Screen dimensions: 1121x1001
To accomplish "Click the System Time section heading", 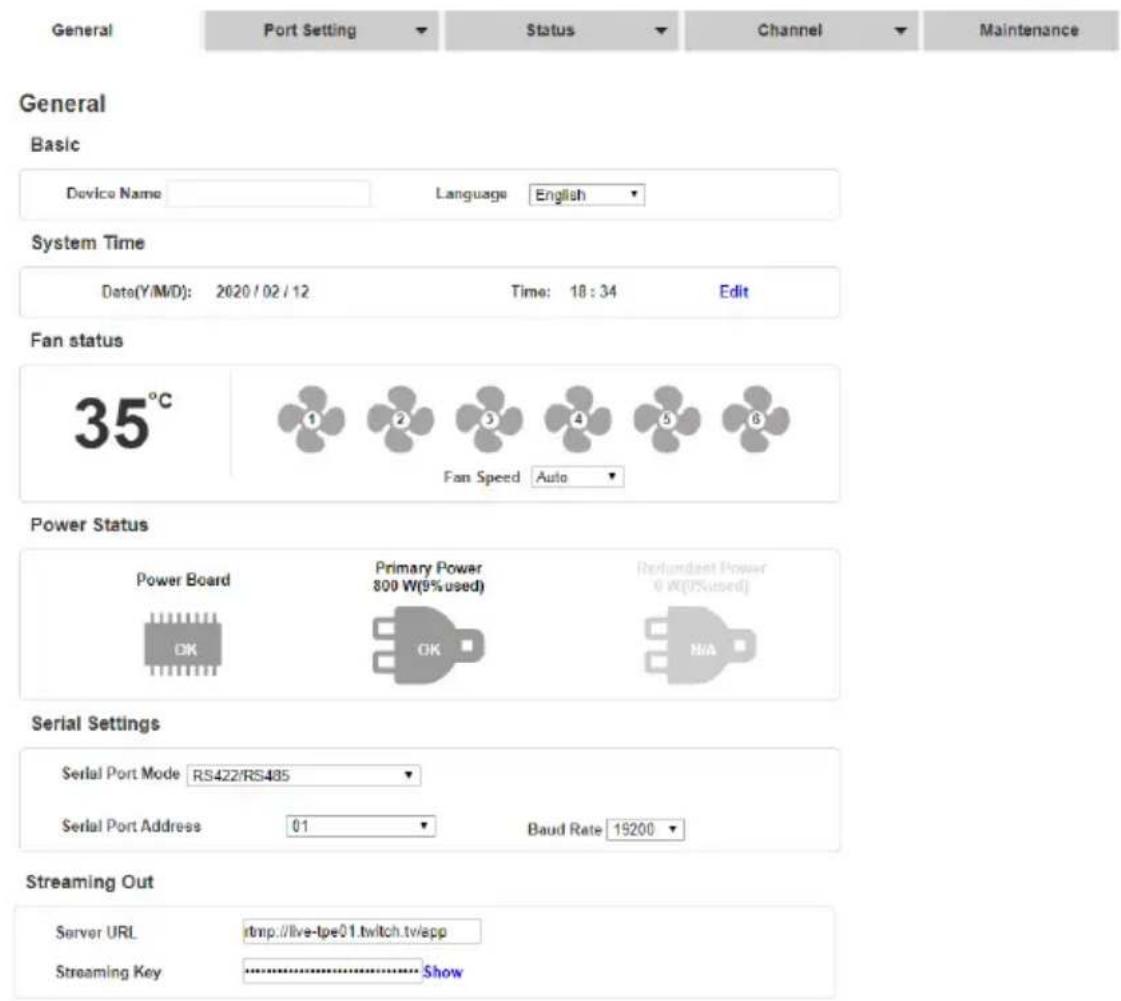I will [87, 243].
